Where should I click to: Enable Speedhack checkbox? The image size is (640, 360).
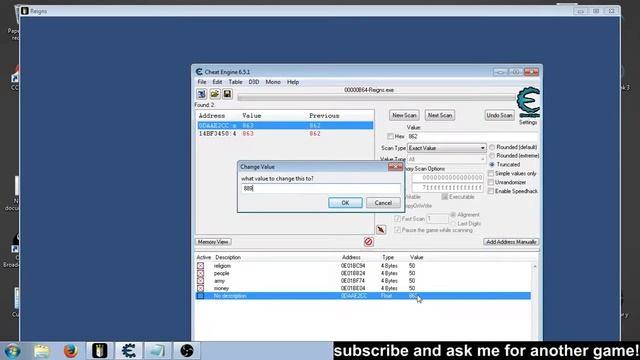click(491, 191)
